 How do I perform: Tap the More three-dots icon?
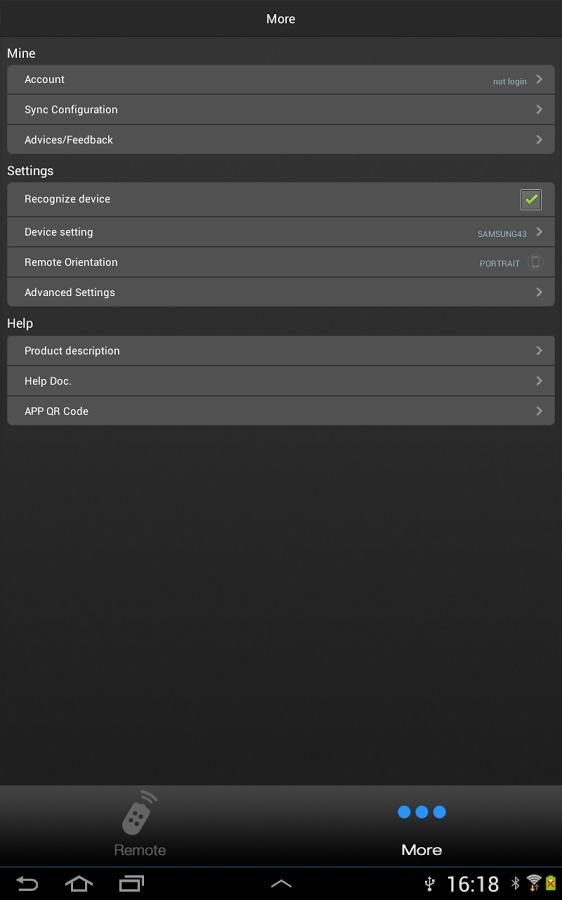pos(421,812)
